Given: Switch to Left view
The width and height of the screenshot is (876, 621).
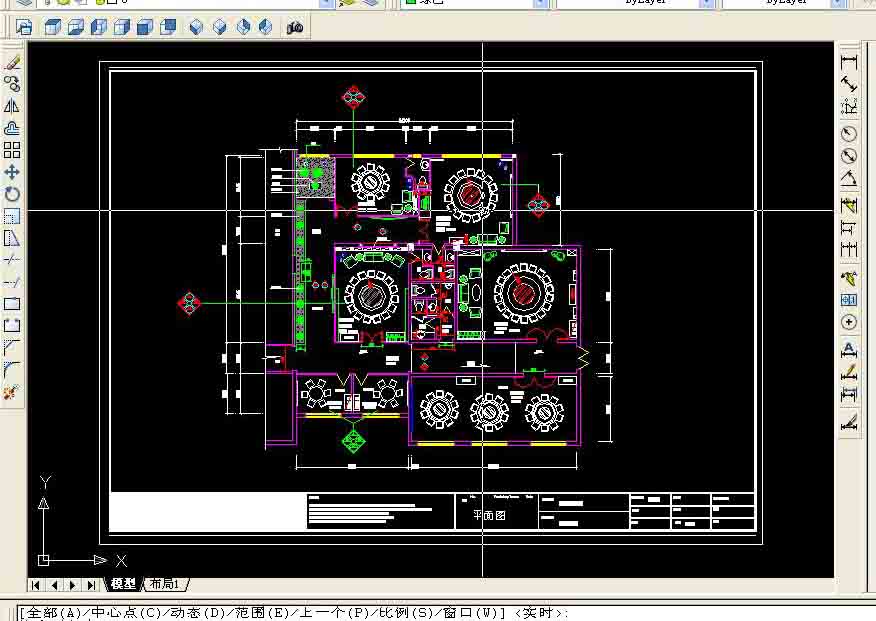Looking at the screenshot, I should [99, 27].
